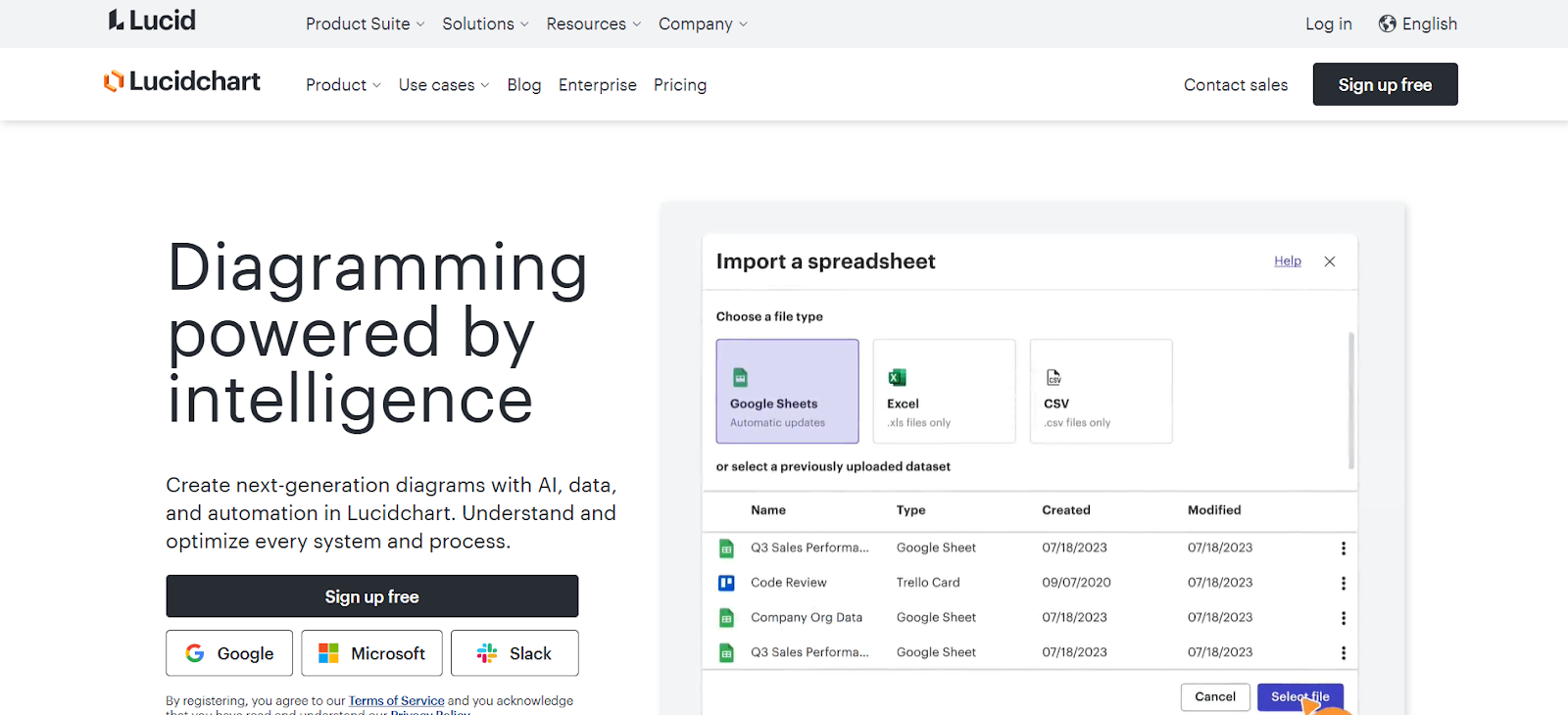Open the Blog page
Viewport: 1568px width, 715px height.
524,85
